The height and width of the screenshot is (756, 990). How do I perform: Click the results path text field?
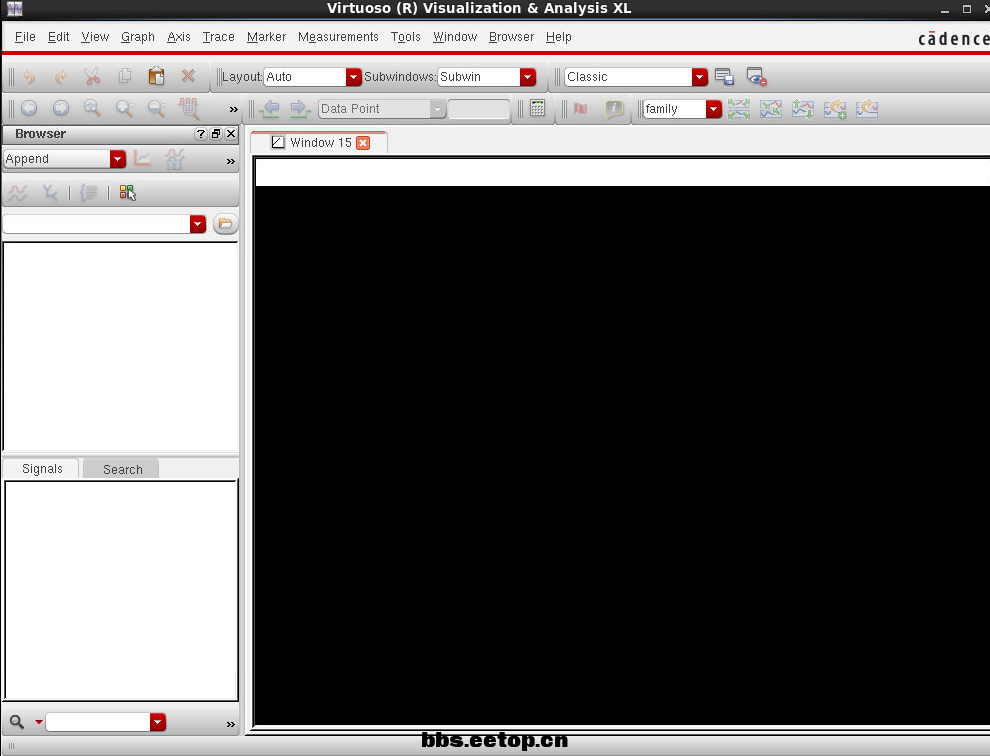tap(97, 224)
